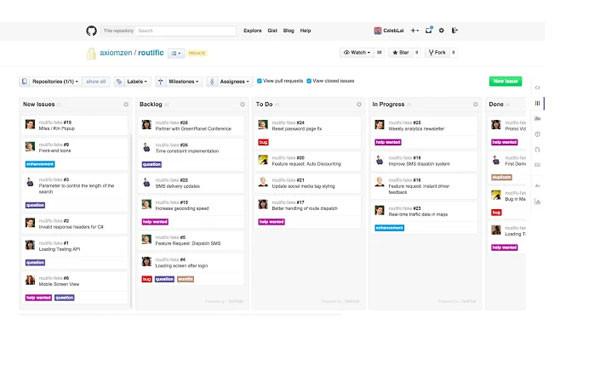Click avatar on Time constraint implementation card
The image size is (600, 375).
click(x=147, y=147)
